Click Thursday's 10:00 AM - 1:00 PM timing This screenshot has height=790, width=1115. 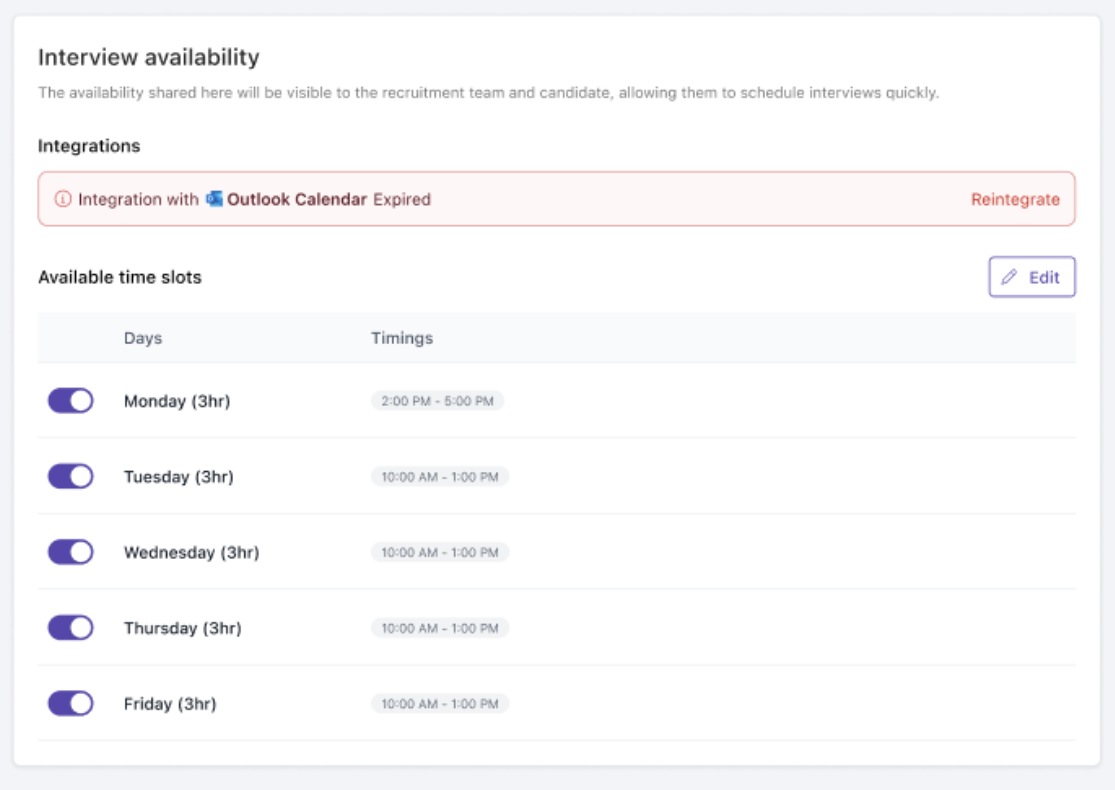[x=440, y=628]
